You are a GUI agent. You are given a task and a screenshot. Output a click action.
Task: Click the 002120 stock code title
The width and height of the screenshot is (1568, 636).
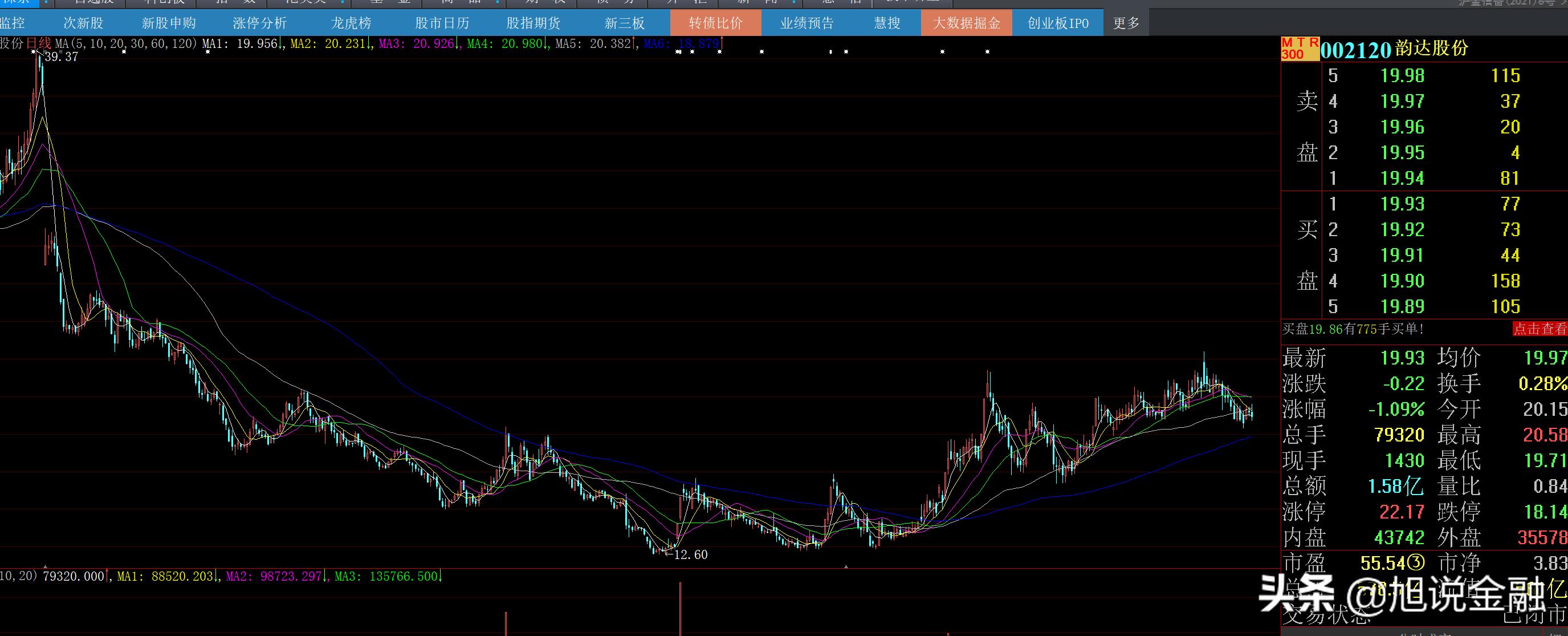click(1355, 50)
